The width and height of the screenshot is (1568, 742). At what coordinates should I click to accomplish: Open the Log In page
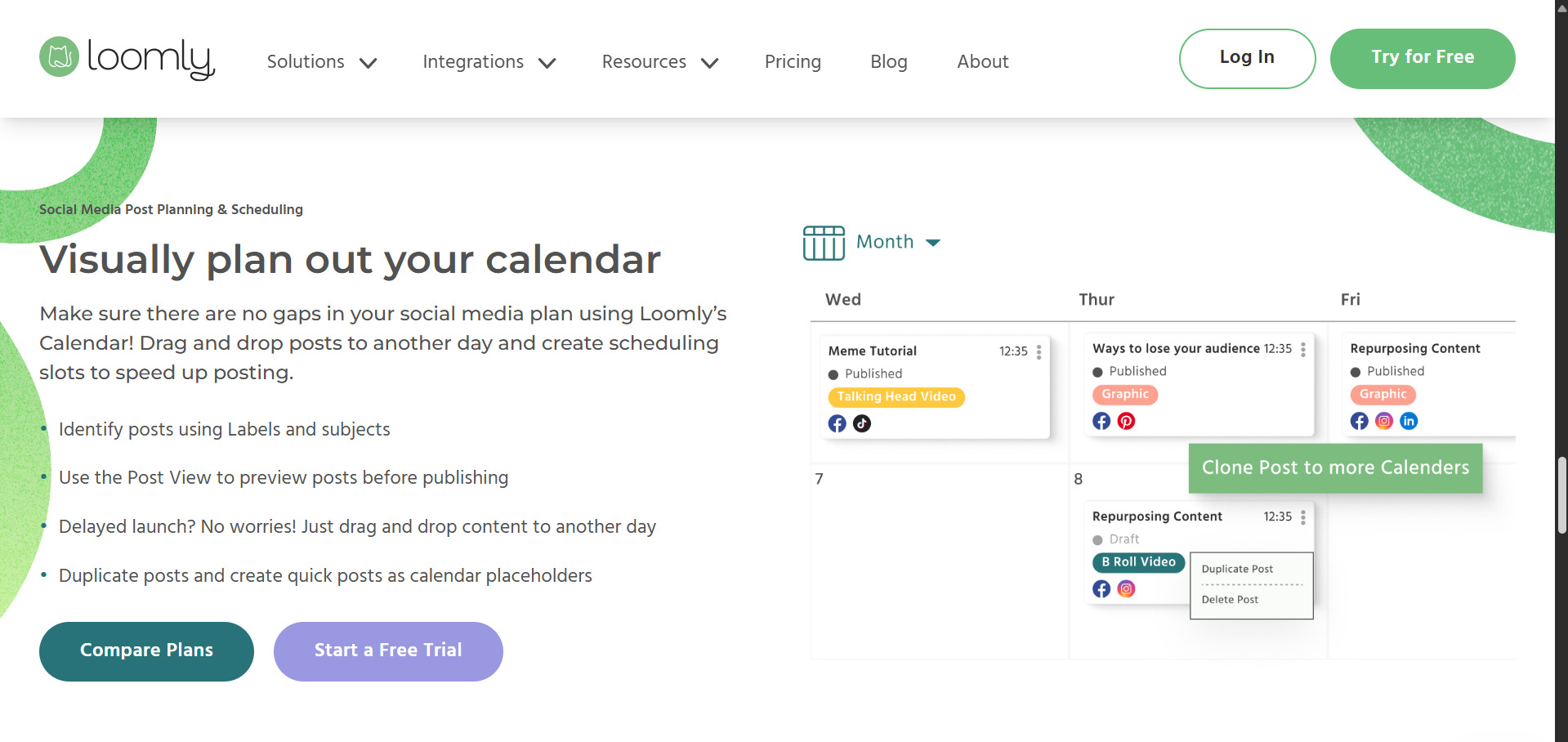pos(1246,58)
